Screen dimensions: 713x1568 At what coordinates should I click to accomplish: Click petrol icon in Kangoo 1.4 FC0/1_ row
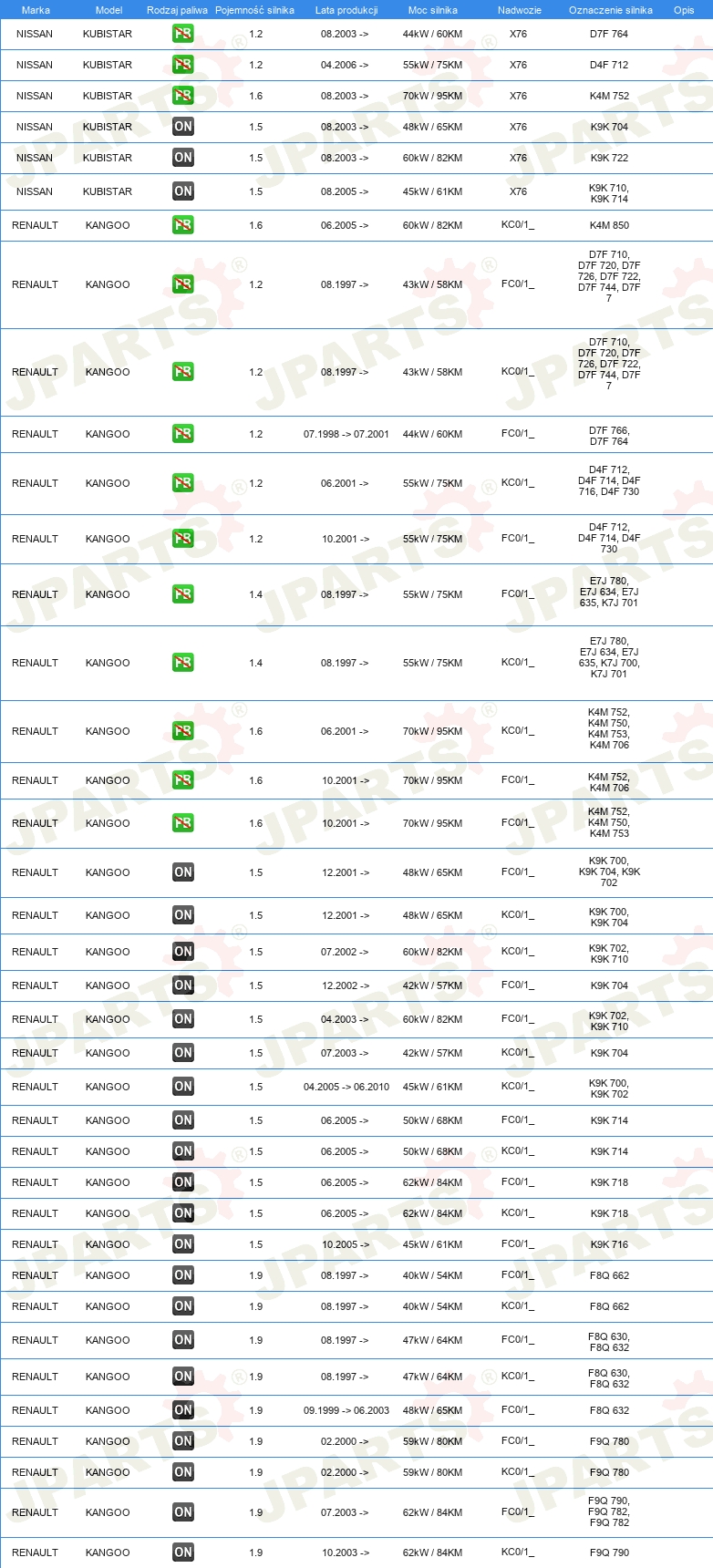[x=183, y=594]
